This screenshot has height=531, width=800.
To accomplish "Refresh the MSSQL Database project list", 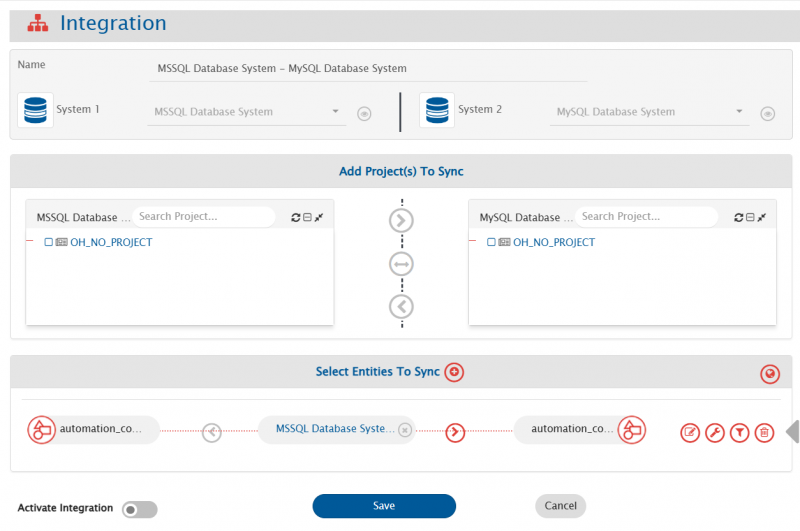I will [295, 217].
